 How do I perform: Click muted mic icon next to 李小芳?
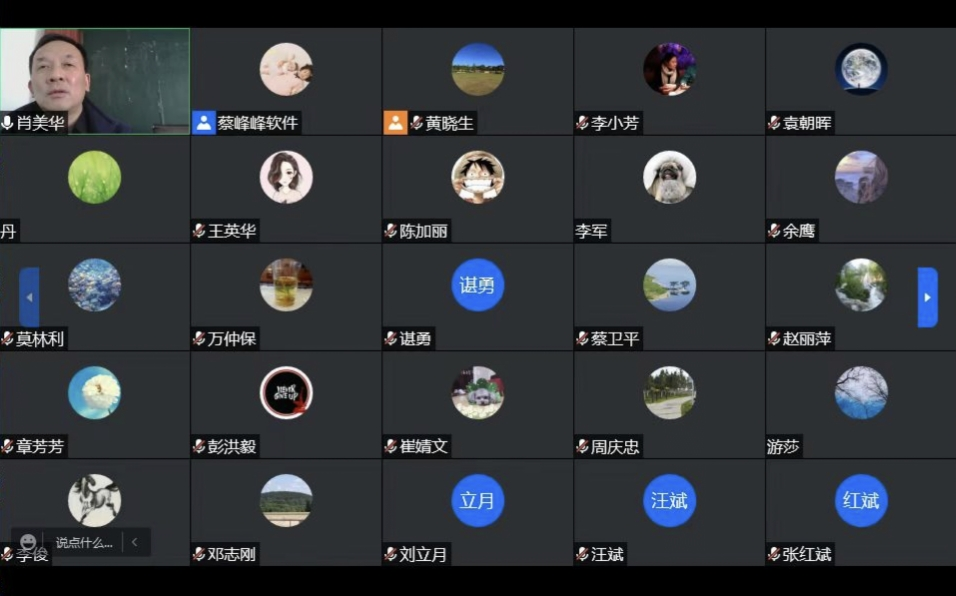(x=582, y=123)
